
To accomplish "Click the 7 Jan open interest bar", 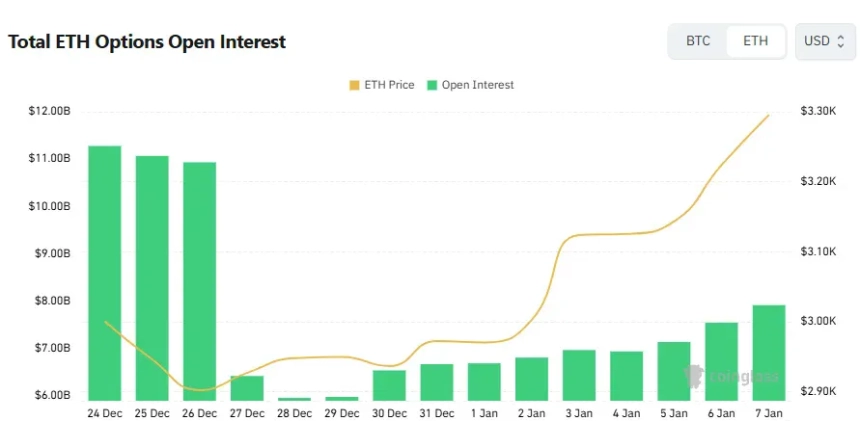I will pyautogui.click(x=768, y=352).
